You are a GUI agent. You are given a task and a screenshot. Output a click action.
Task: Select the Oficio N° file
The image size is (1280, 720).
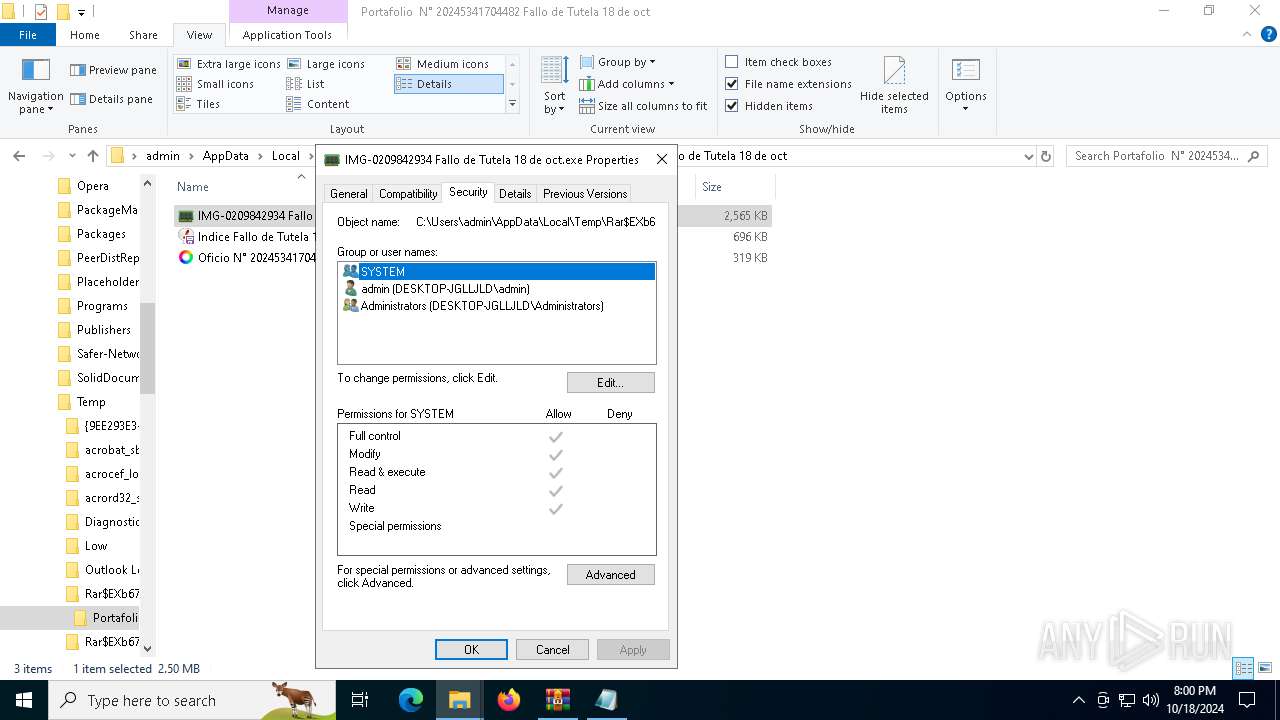click(245, 257)
